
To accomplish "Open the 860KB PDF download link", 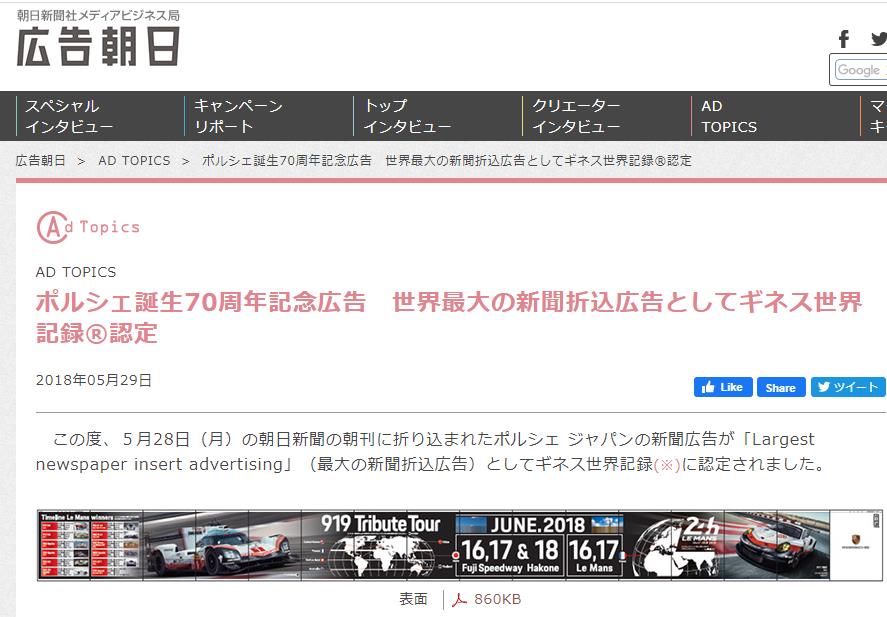I will click(497, 599).
